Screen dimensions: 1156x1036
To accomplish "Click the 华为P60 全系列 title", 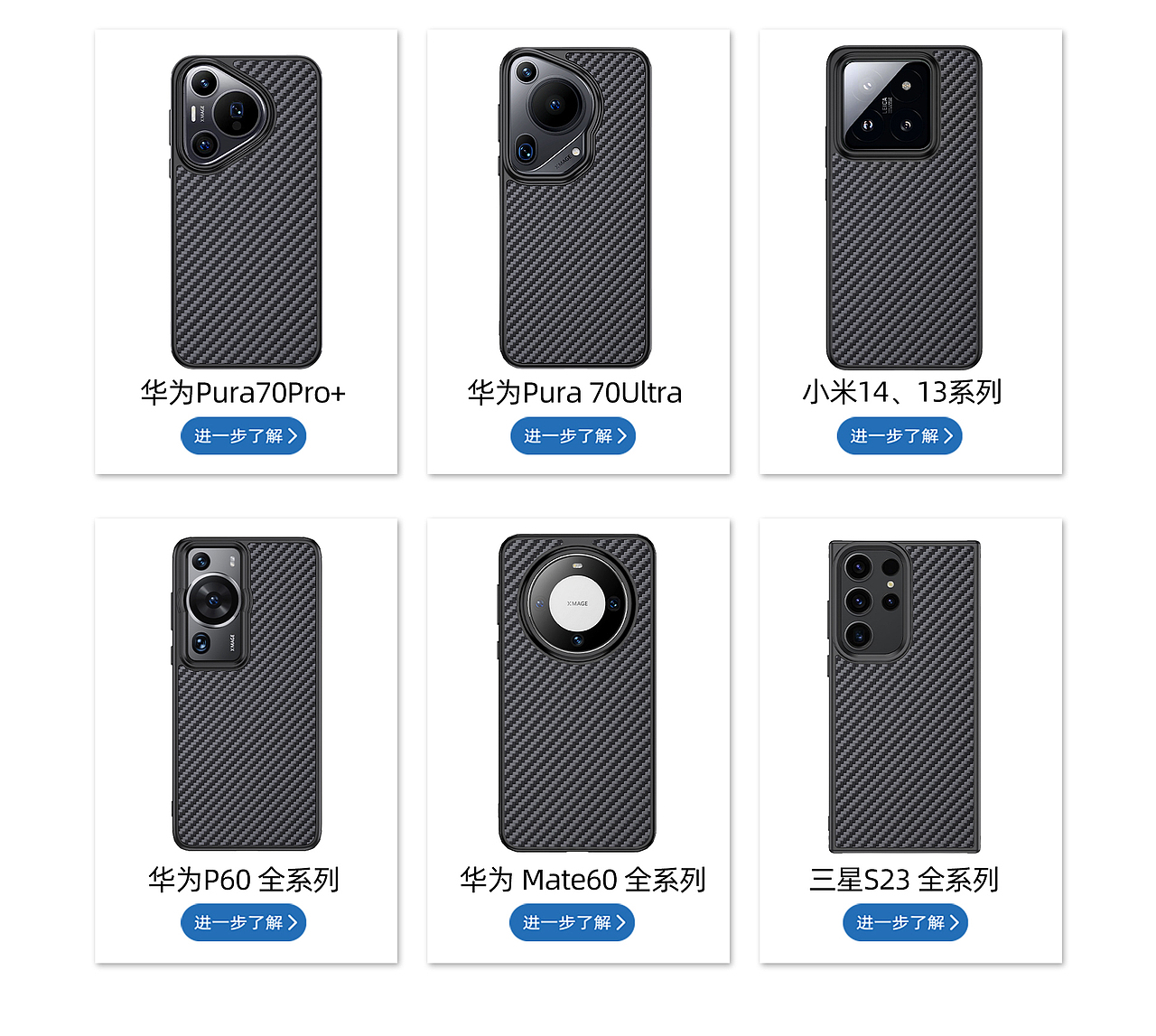I will [x=244, y=880].
